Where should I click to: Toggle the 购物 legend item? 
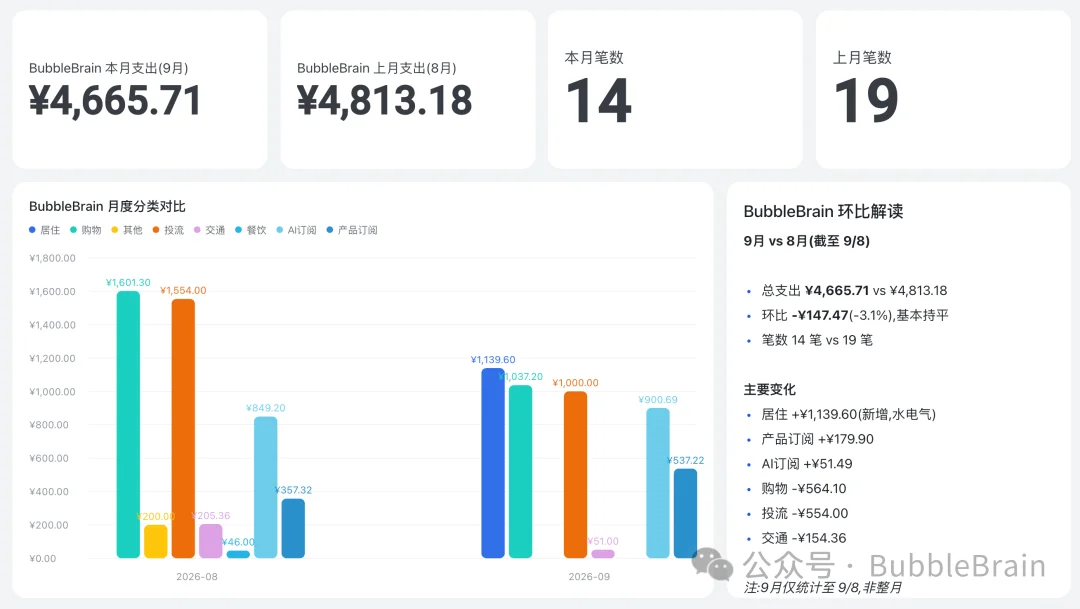point(85,230)
